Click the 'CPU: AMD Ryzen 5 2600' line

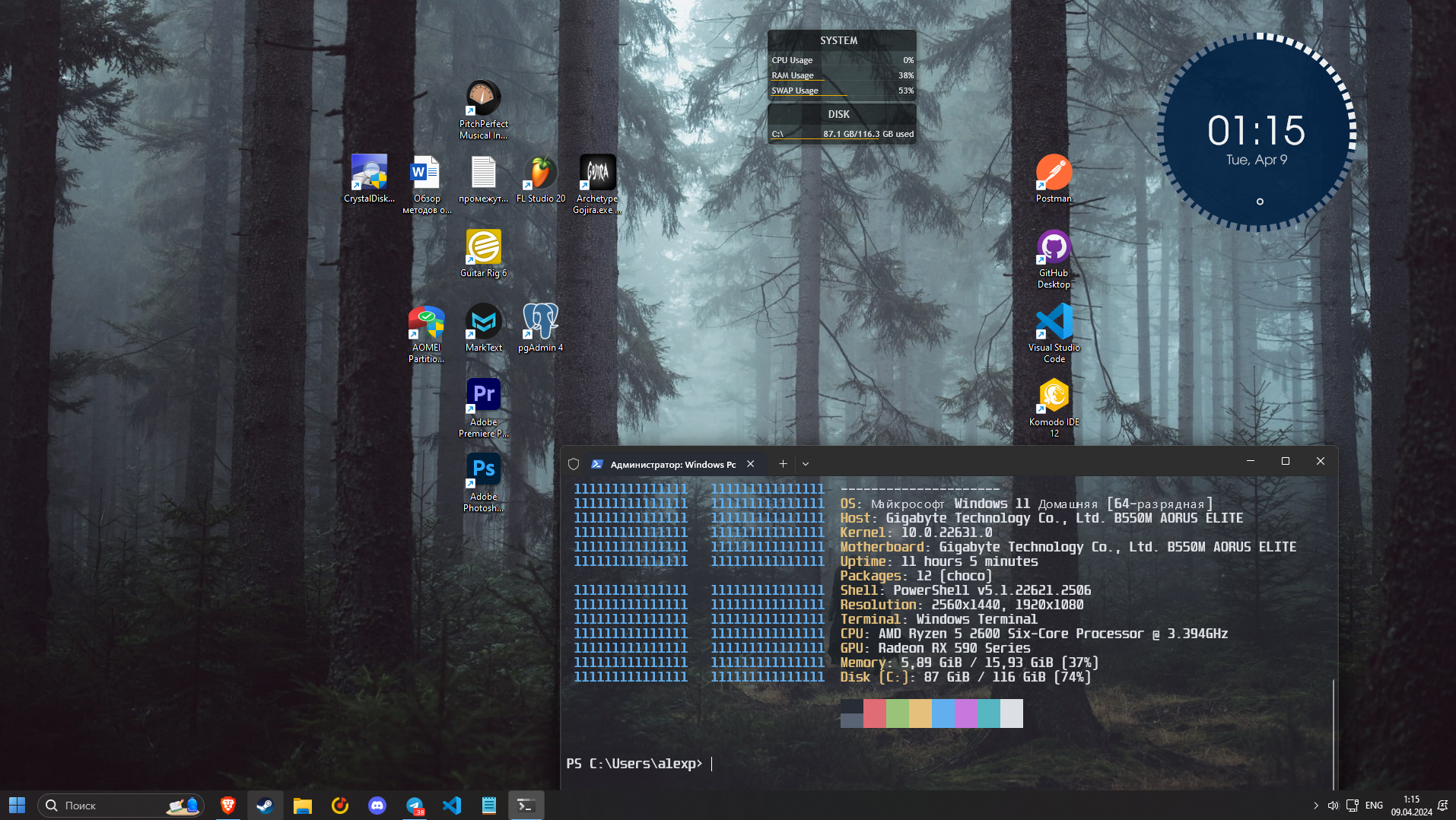(x=1034, y=634)
